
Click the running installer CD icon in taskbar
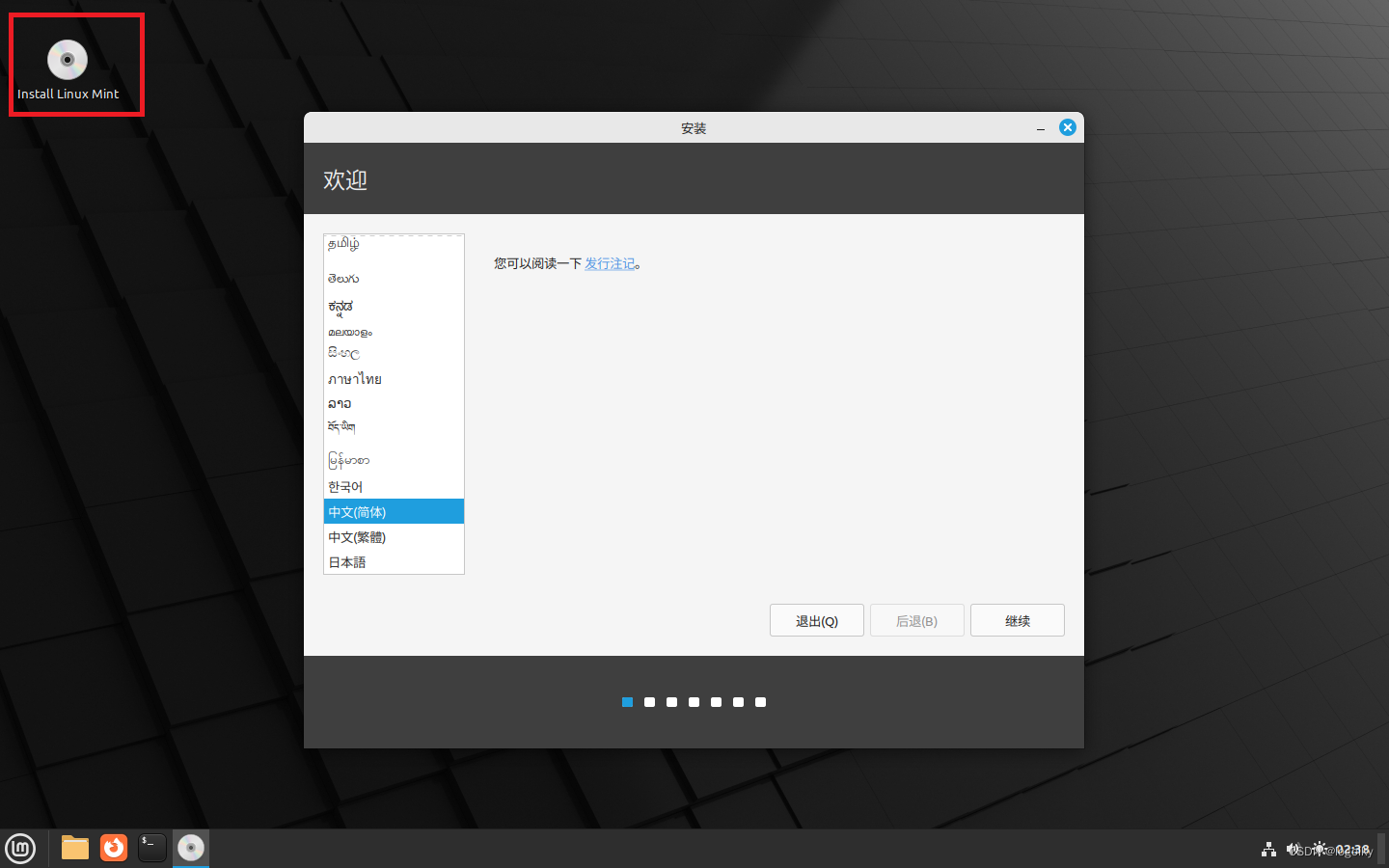point(190,848)
